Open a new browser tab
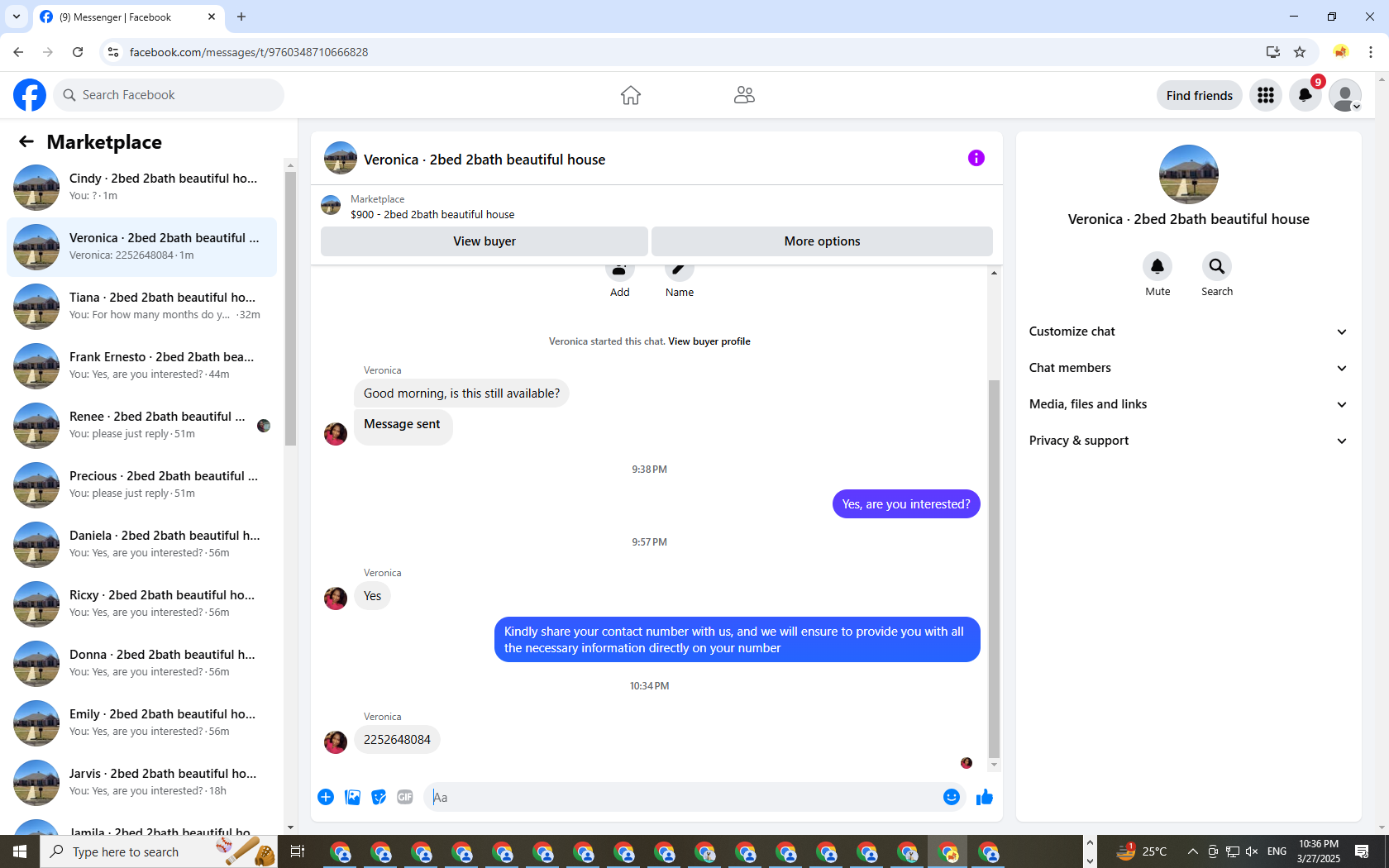1389x868 pixels. point(241,17)
